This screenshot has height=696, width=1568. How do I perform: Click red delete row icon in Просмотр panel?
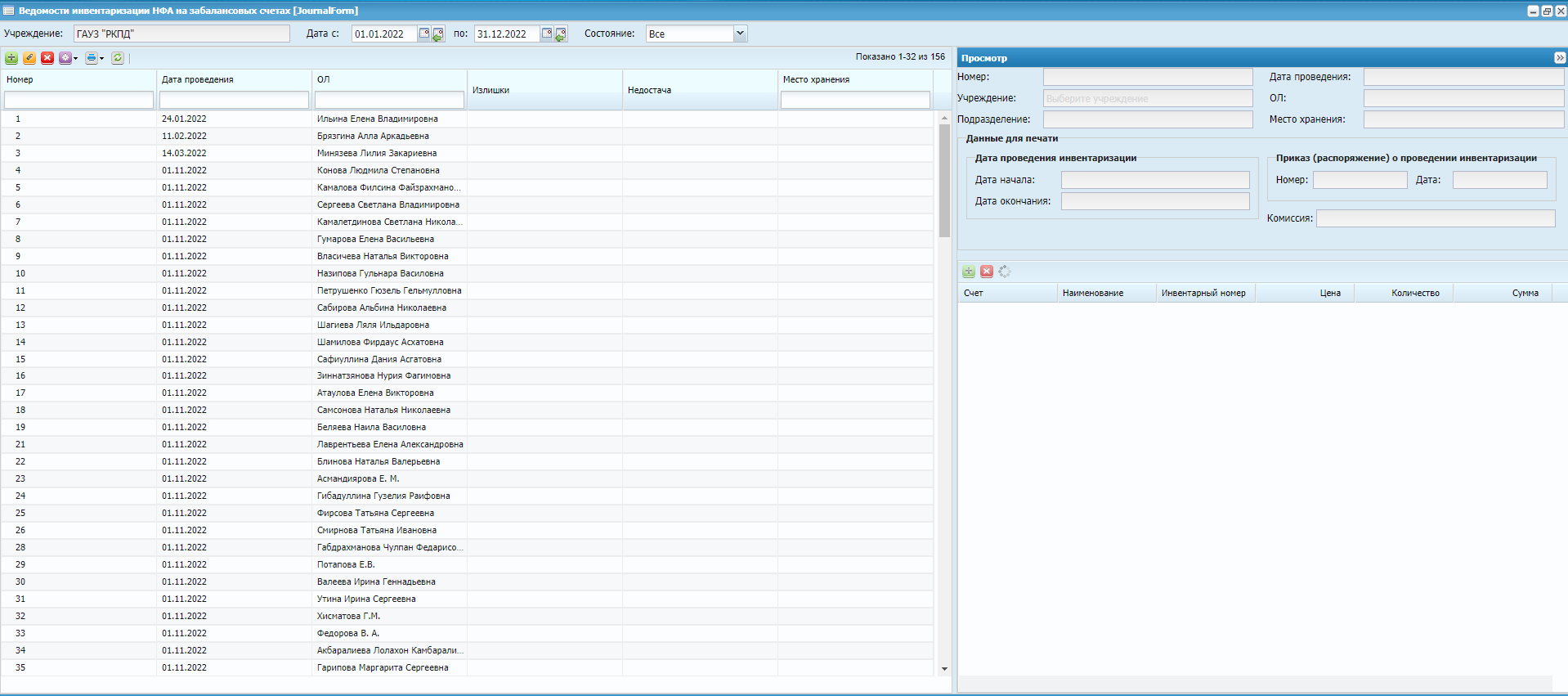point(987,272)
